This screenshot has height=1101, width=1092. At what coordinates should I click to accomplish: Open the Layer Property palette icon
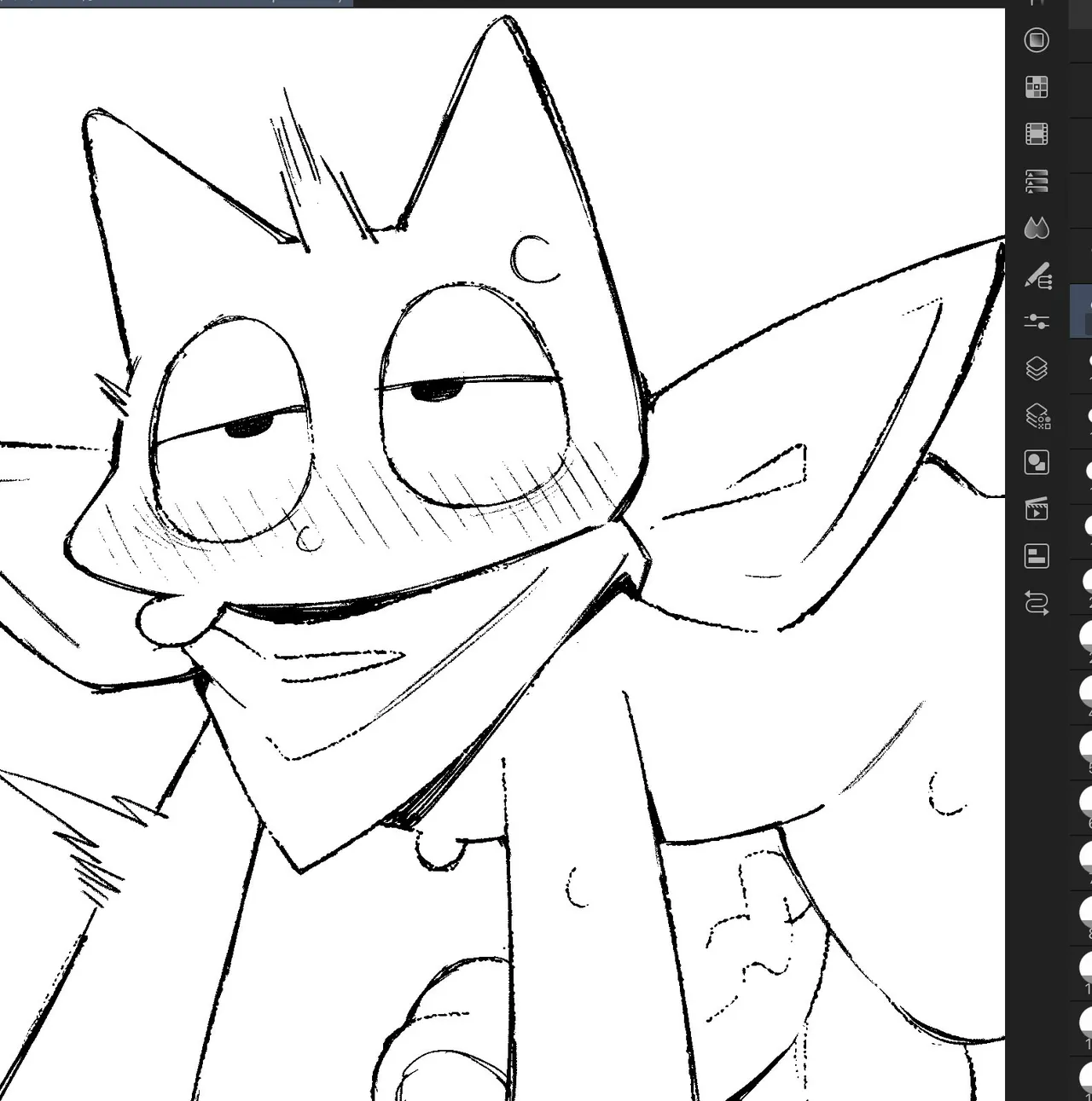1037,416
